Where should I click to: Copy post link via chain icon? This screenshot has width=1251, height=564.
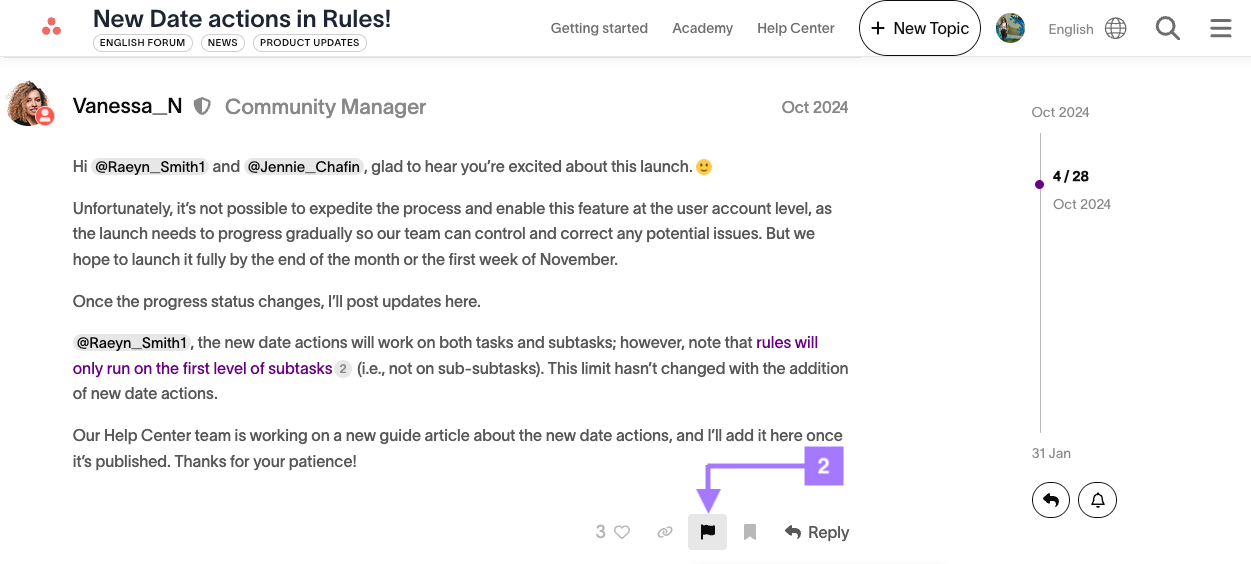pos(665,532)
